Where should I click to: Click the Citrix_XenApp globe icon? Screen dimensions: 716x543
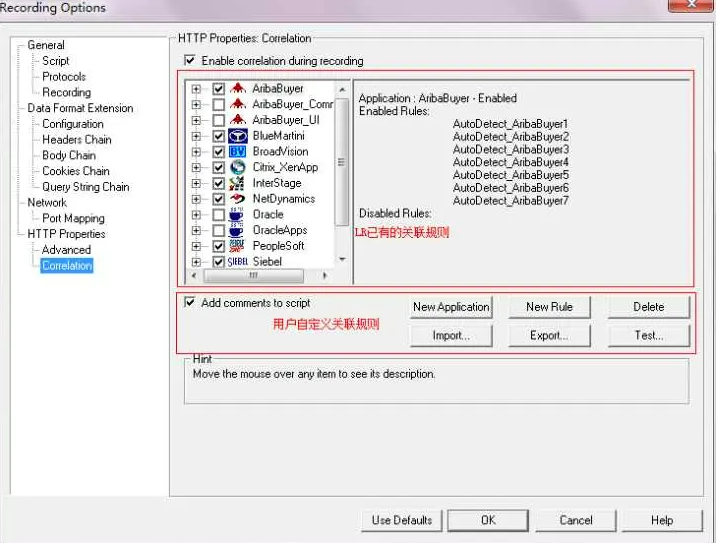237,167
